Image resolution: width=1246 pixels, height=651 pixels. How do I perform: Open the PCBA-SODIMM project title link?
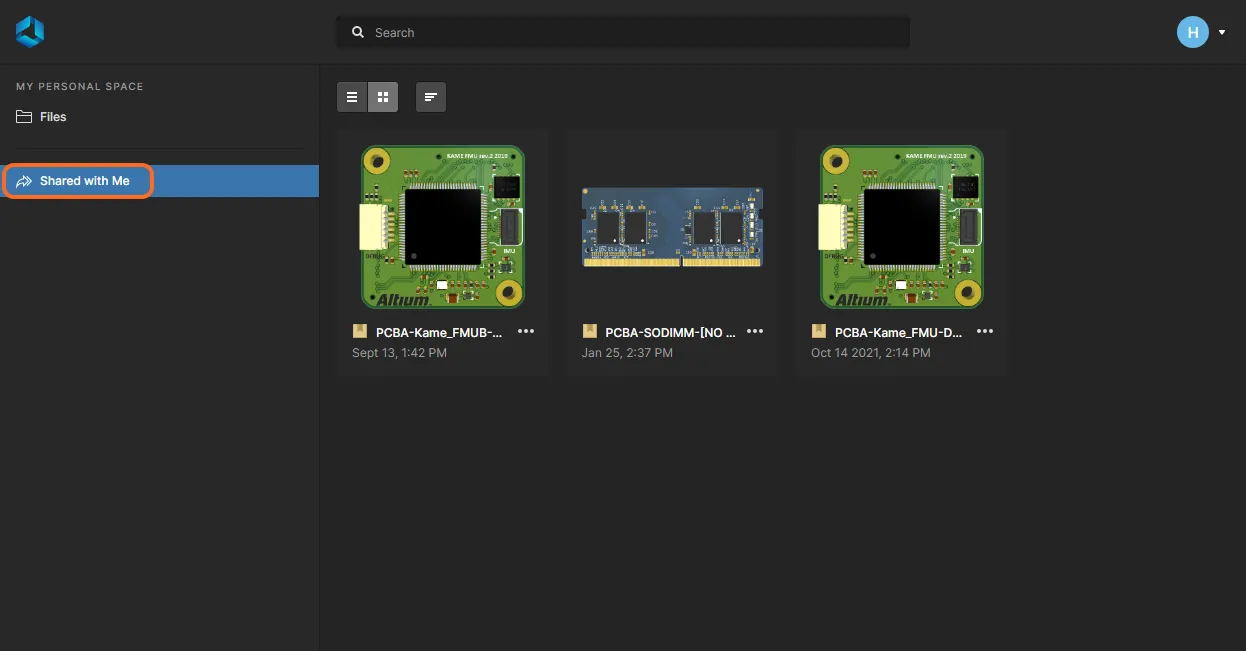[x=670, y=332]
